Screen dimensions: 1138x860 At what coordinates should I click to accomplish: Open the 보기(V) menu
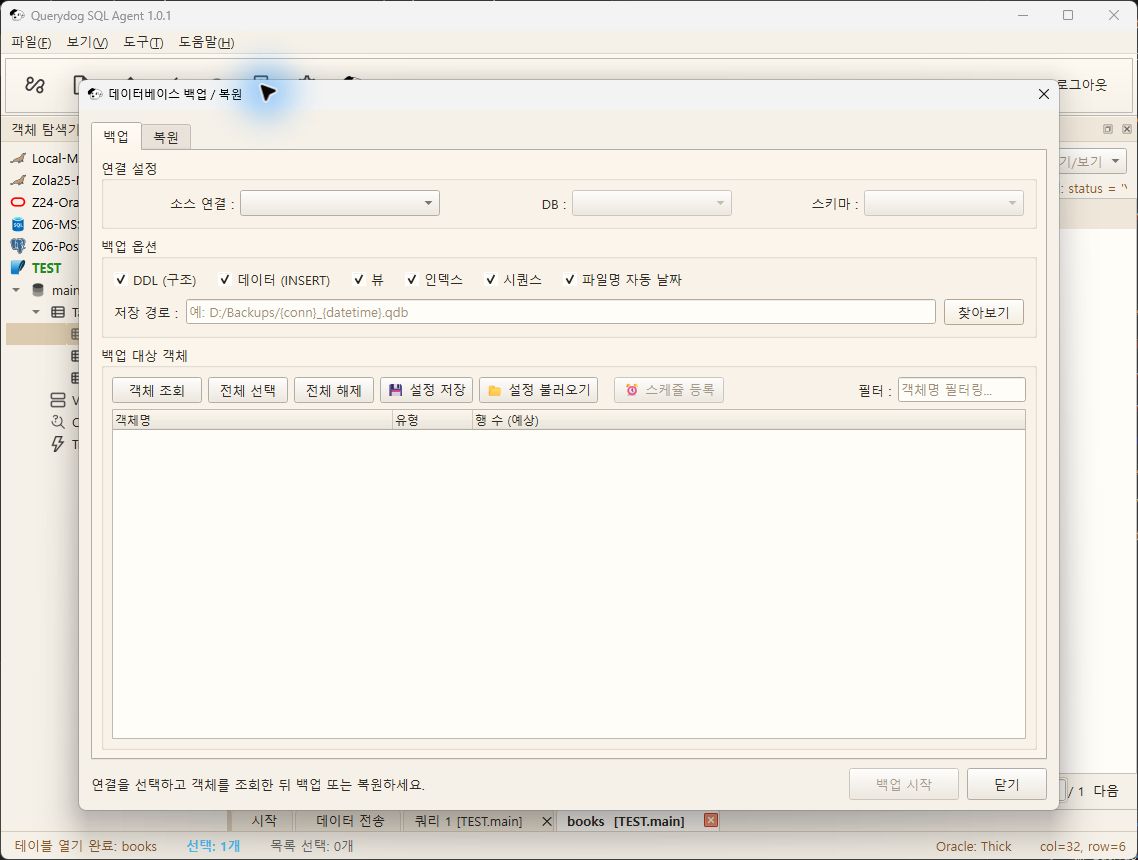coord(87,42)
